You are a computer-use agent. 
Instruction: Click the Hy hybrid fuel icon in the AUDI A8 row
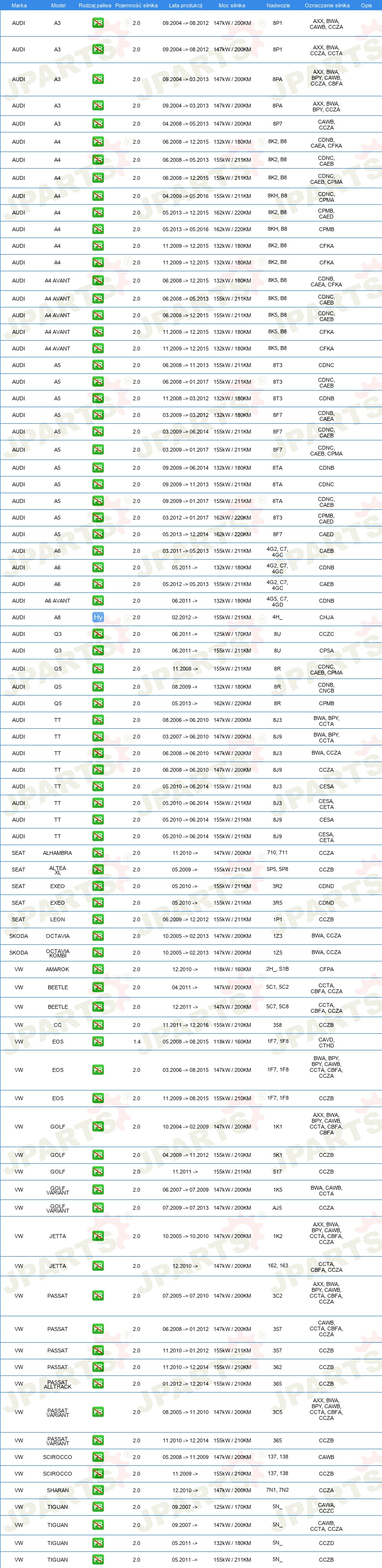coord(98,617)
